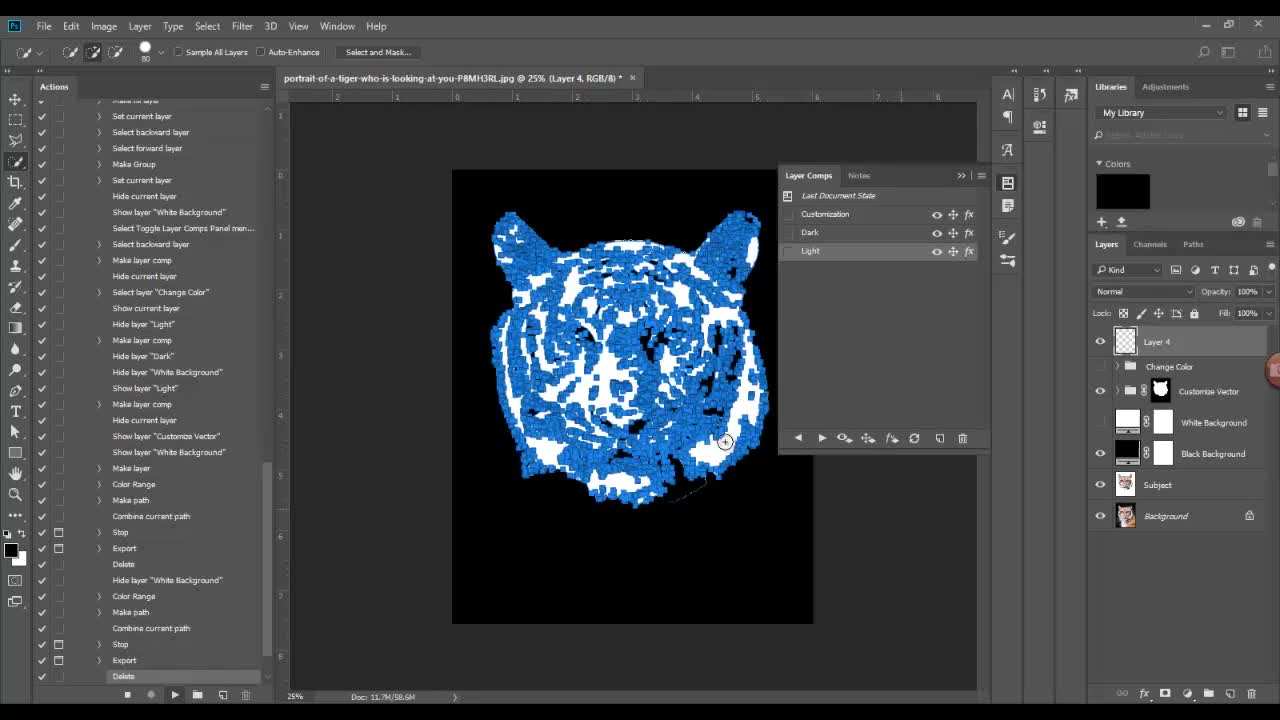This screenshot has width=1280, height=720.
Task: Expand the Color Range action step
Action: 99,484
